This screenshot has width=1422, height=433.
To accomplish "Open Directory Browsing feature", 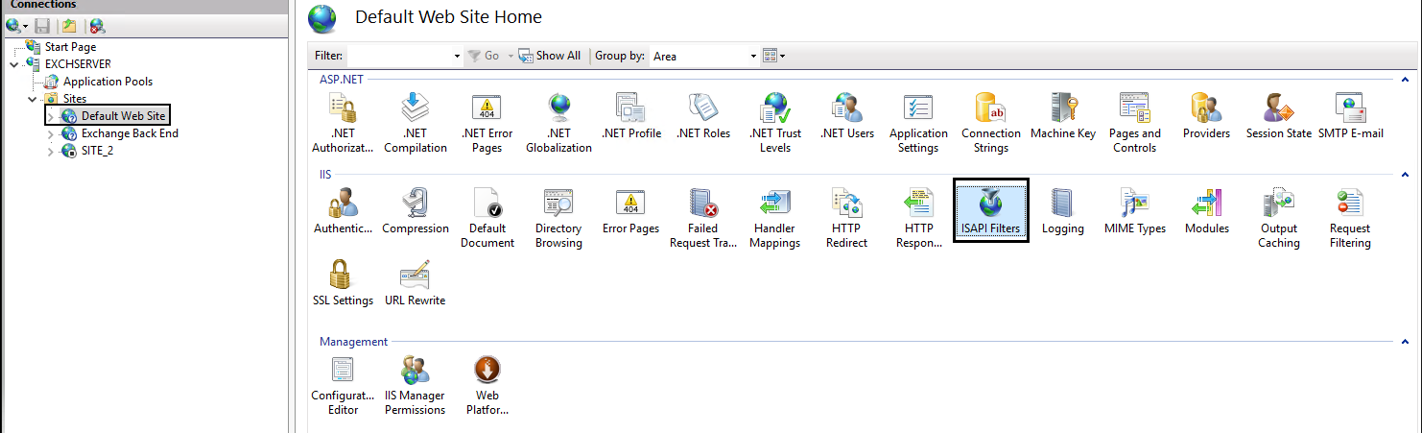I will (559, 218).
